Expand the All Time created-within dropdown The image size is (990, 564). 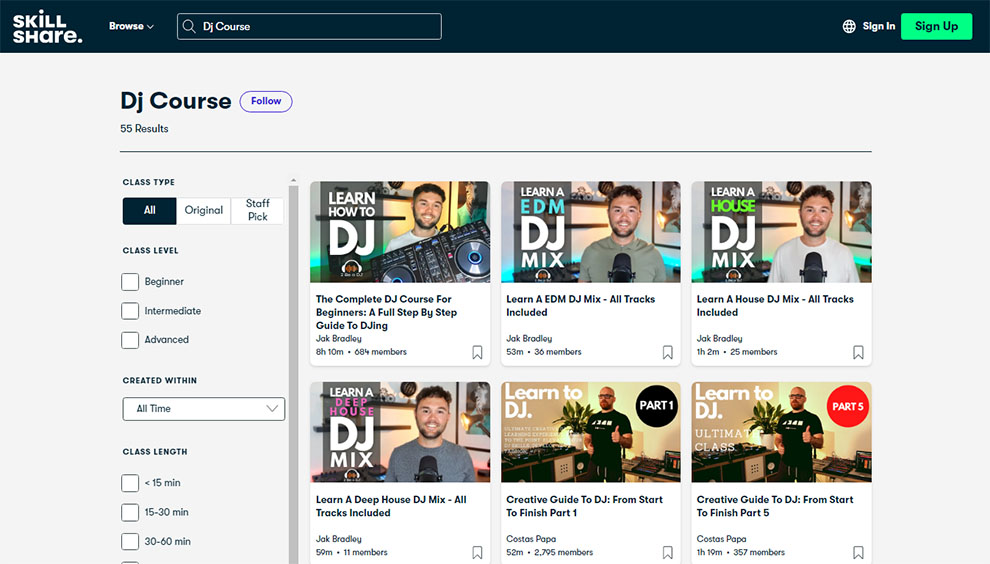[x=203, y=409]
